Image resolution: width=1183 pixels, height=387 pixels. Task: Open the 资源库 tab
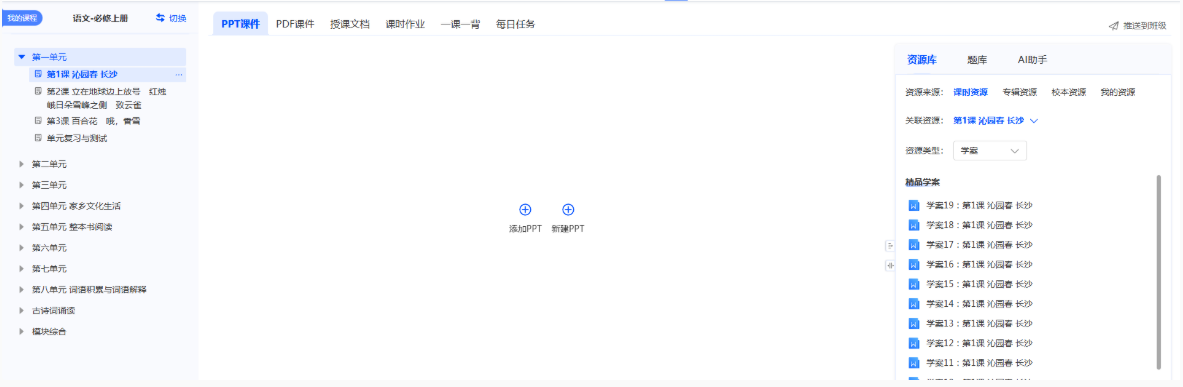point(922,60)
